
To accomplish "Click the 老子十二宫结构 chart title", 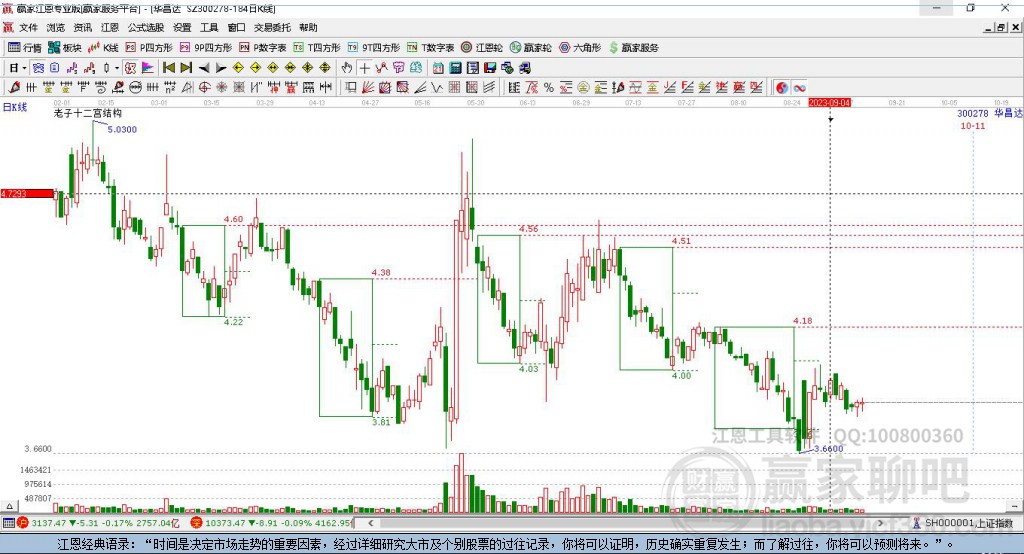I will [x=88, y=113].
